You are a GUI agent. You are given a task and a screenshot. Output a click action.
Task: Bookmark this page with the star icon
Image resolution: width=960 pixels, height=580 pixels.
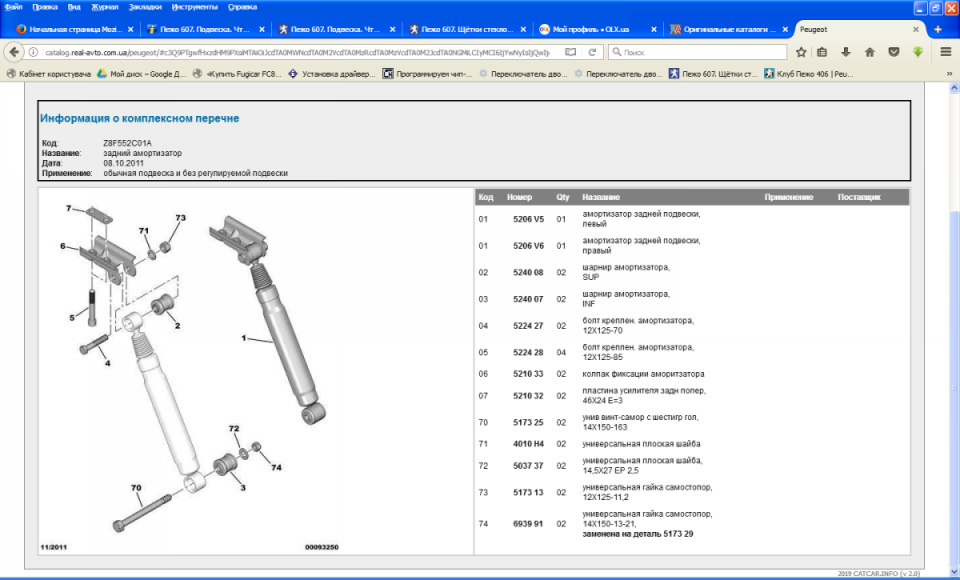(801, 51)
